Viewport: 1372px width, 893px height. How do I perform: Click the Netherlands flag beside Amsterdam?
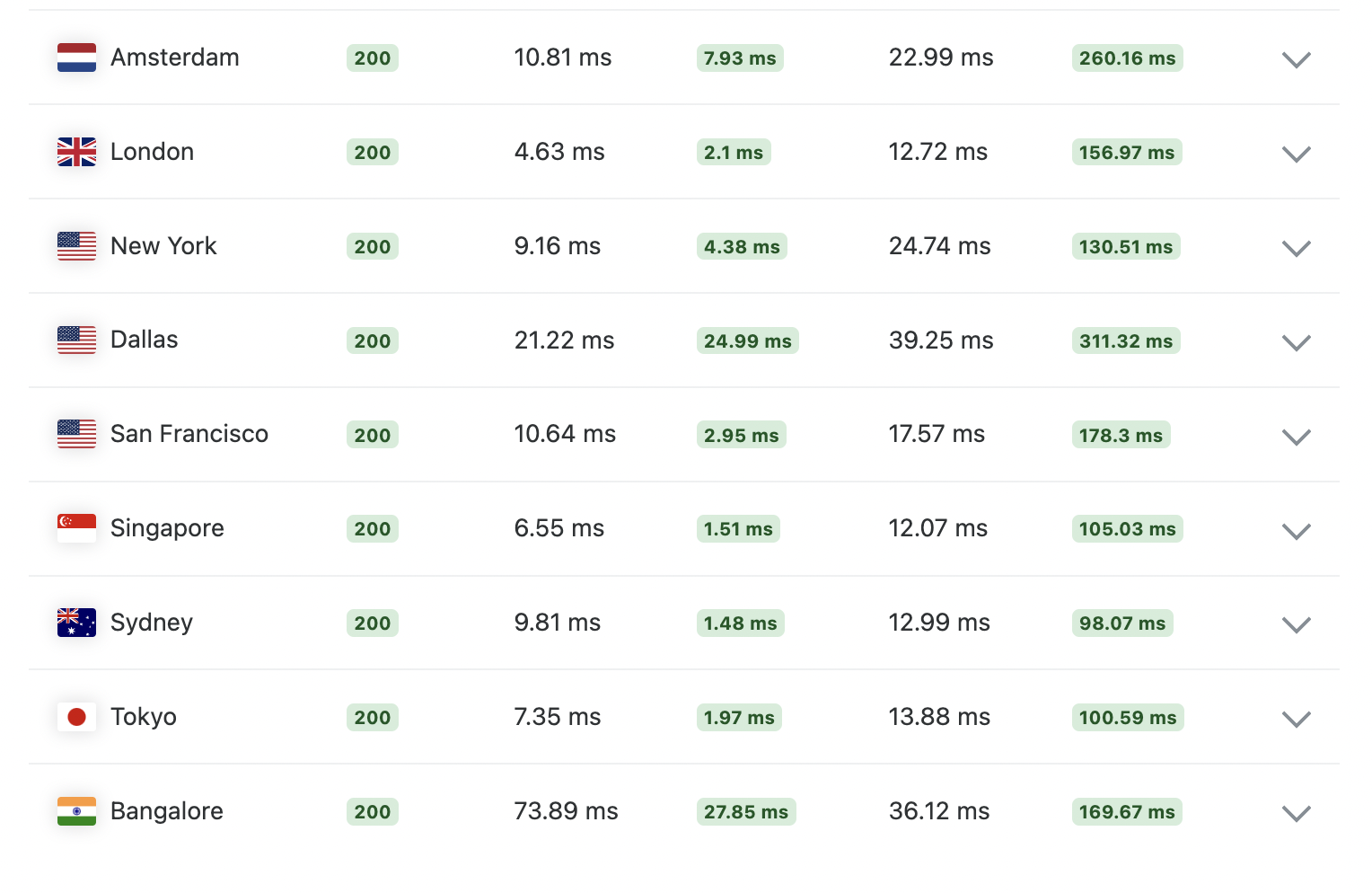click(x=76, y=57)
